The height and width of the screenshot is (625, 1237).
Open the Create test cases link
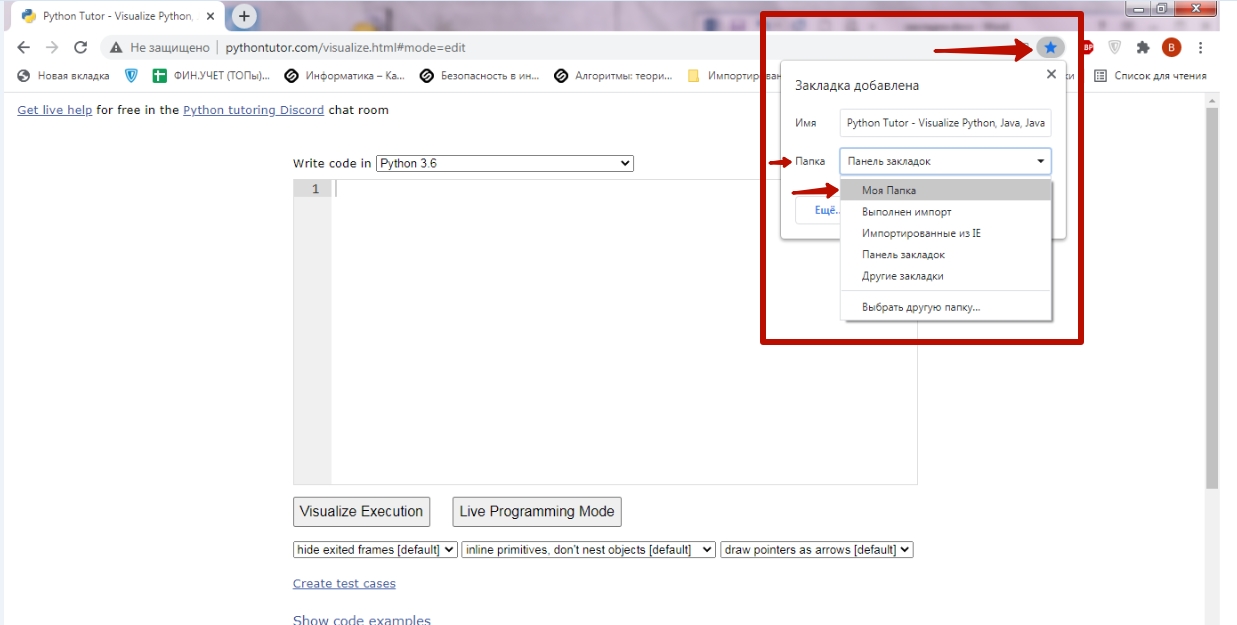click(344, 583)
